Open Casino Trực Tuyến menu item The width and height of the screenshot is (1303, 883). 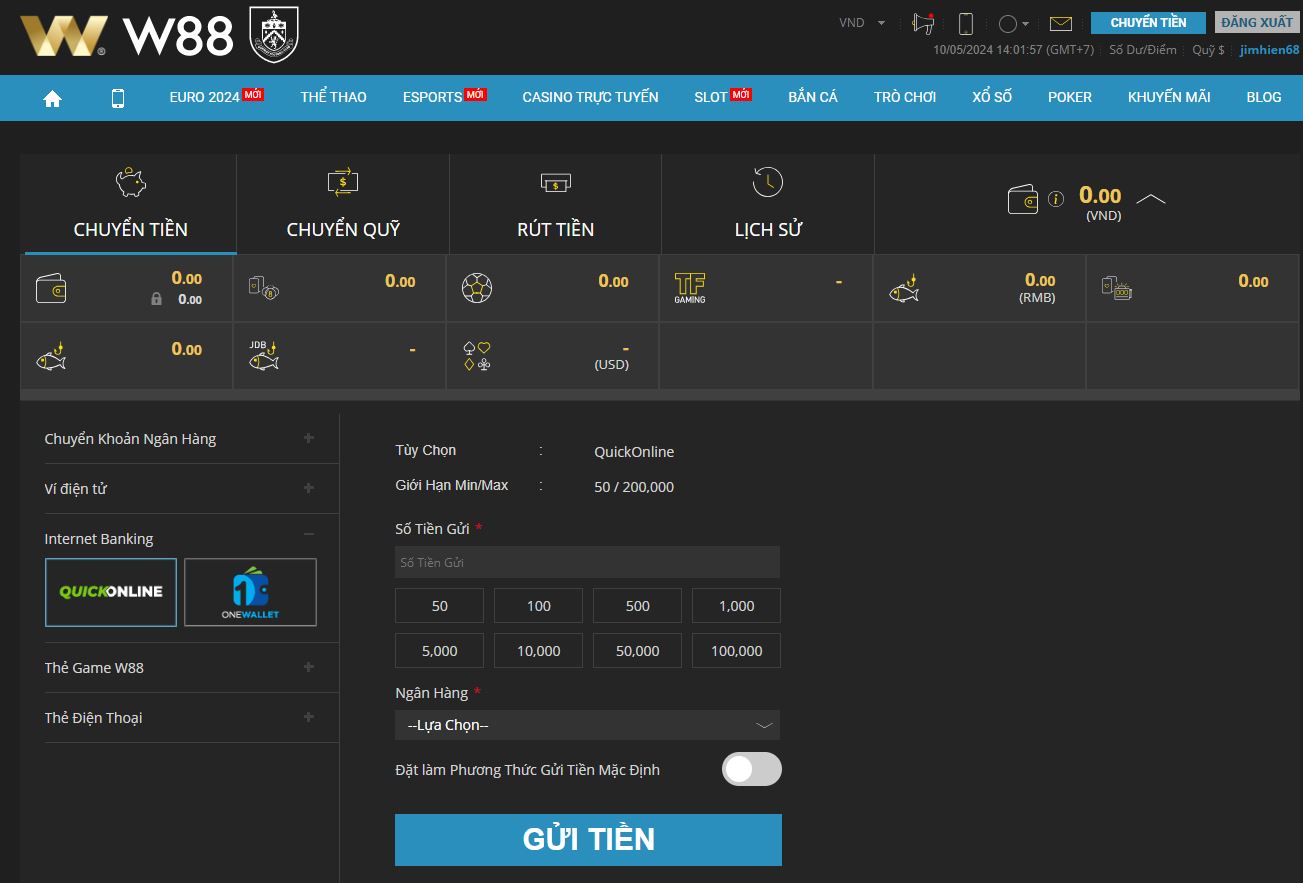tap(590, 97)
